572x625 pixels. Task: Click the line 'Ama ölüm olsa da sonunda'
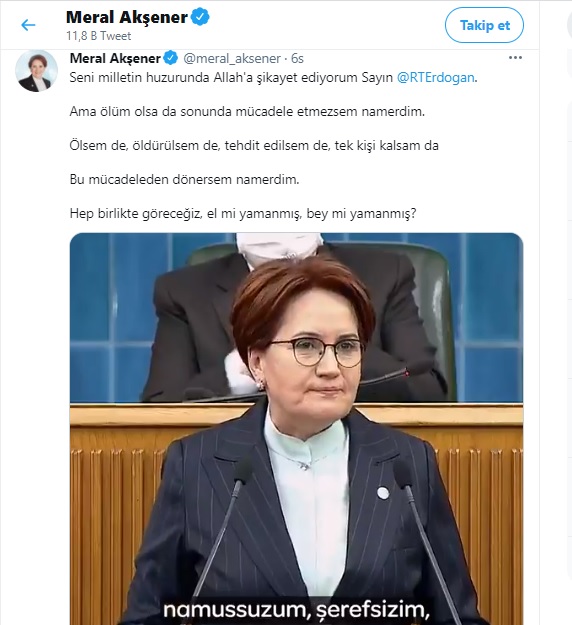pyautogui.click(x=247, y=111)
